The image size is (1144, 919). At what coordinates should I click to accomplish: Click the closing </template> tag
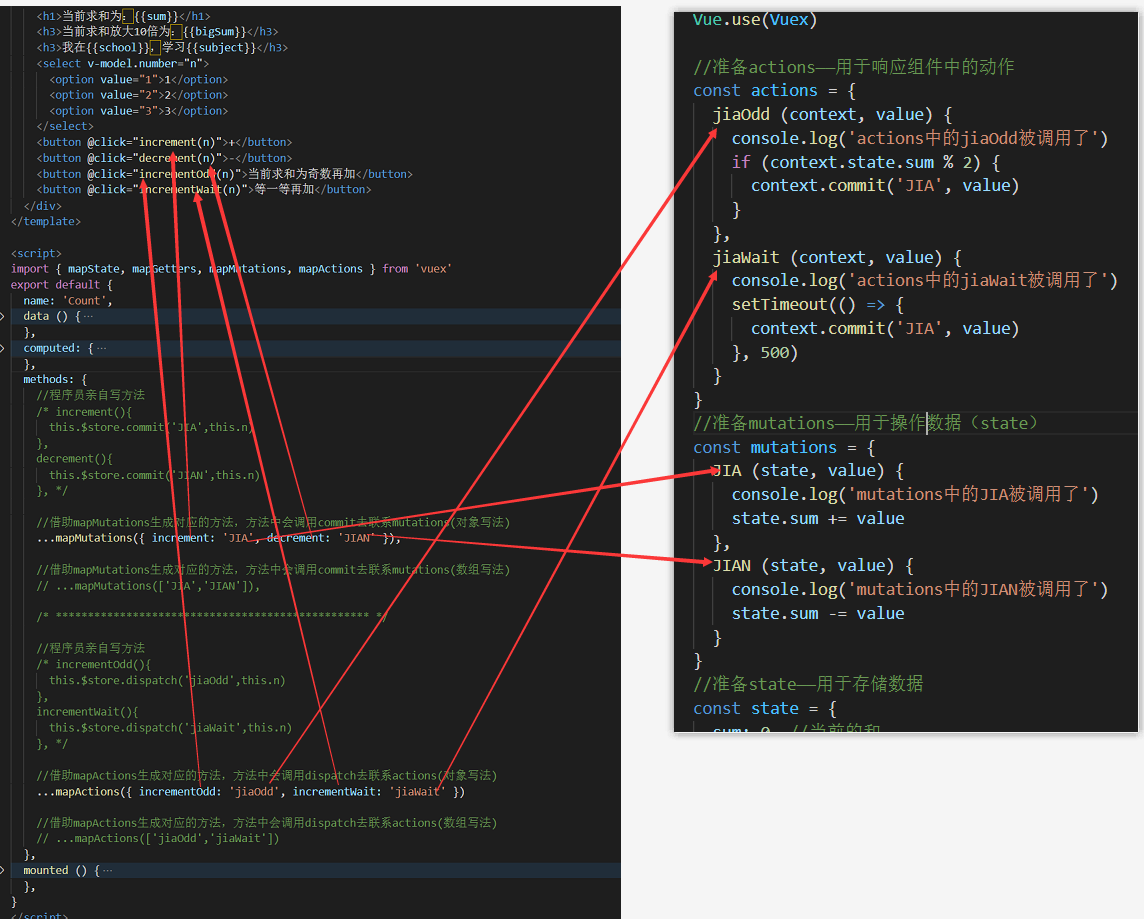point(46,221)
